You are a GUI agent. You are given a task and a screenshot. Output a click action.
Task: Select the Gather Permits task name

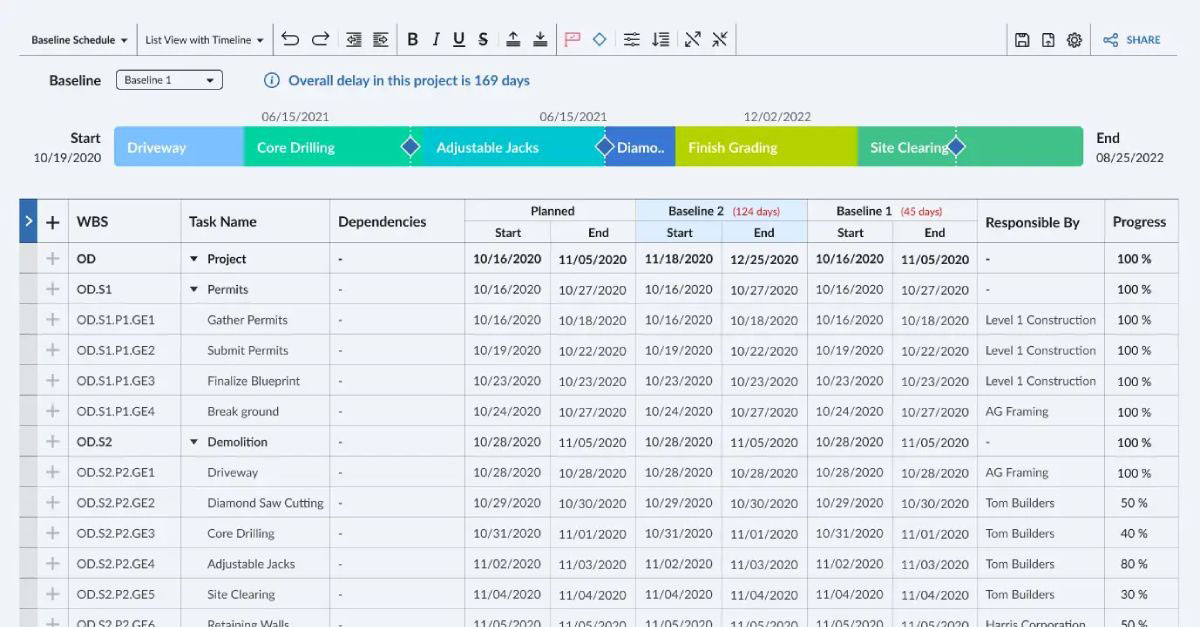[x=247, y=320]
